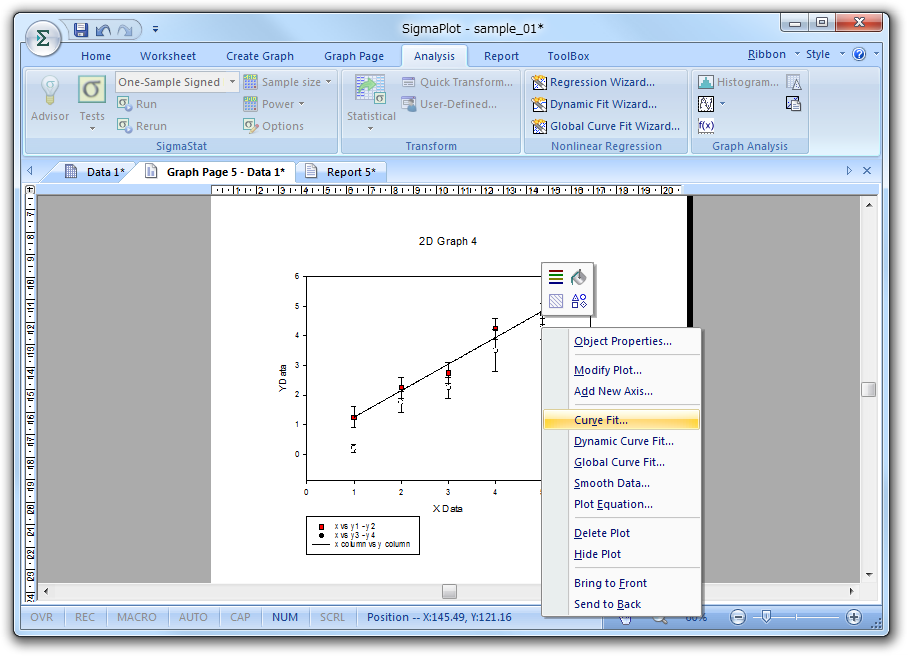This screenshot has width=908, height=656.
Task: Choose Plot Equation... in the context menu
Action: [621, 504]
